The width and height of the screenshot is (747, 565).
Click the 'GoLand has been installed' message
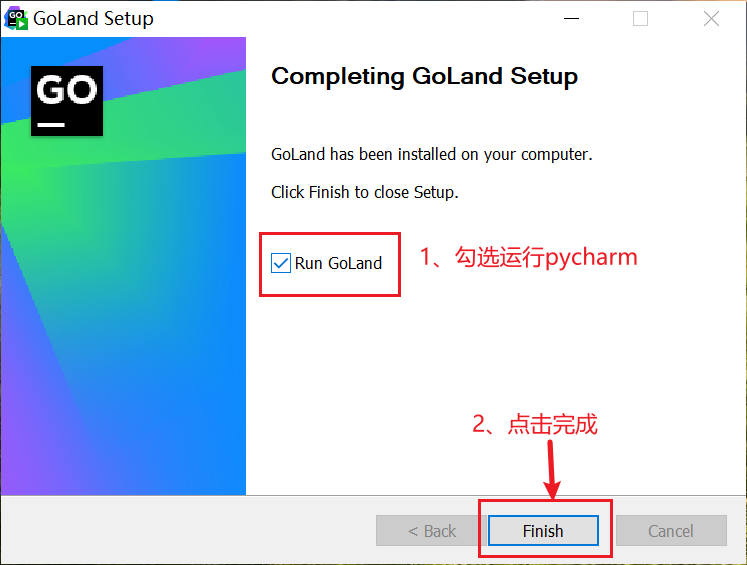[x=432, y=154]
